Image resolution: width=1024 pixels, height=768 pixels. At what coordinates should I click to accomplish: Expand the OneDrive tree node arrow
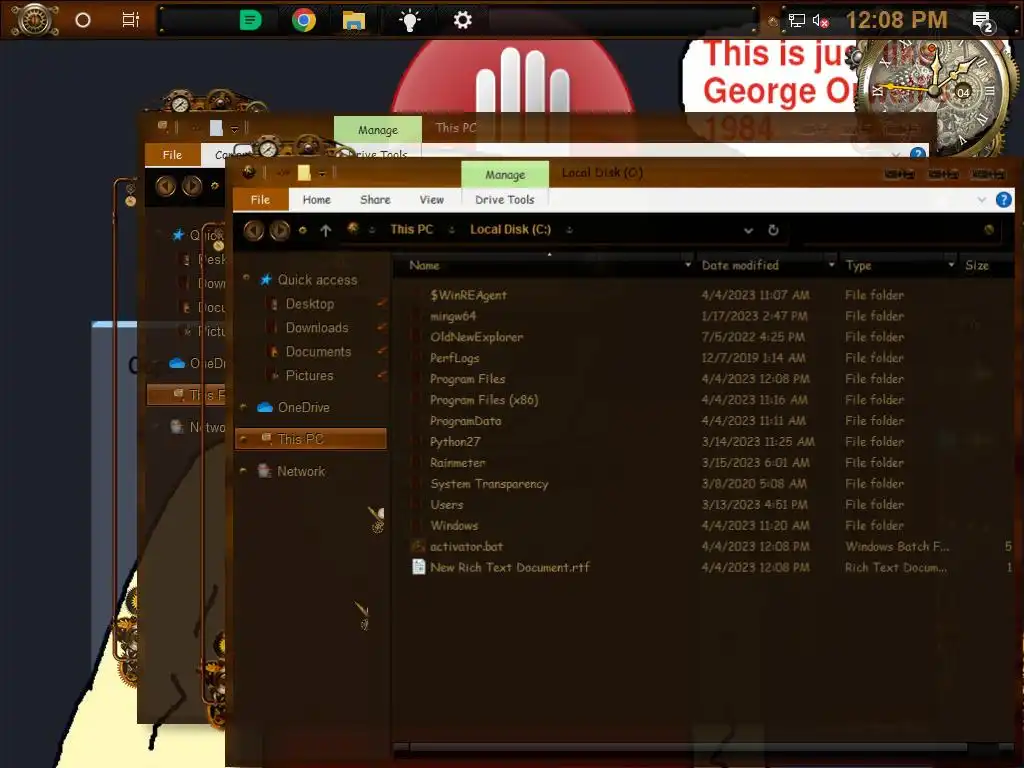pyautogui.click(x=244, y=408)
